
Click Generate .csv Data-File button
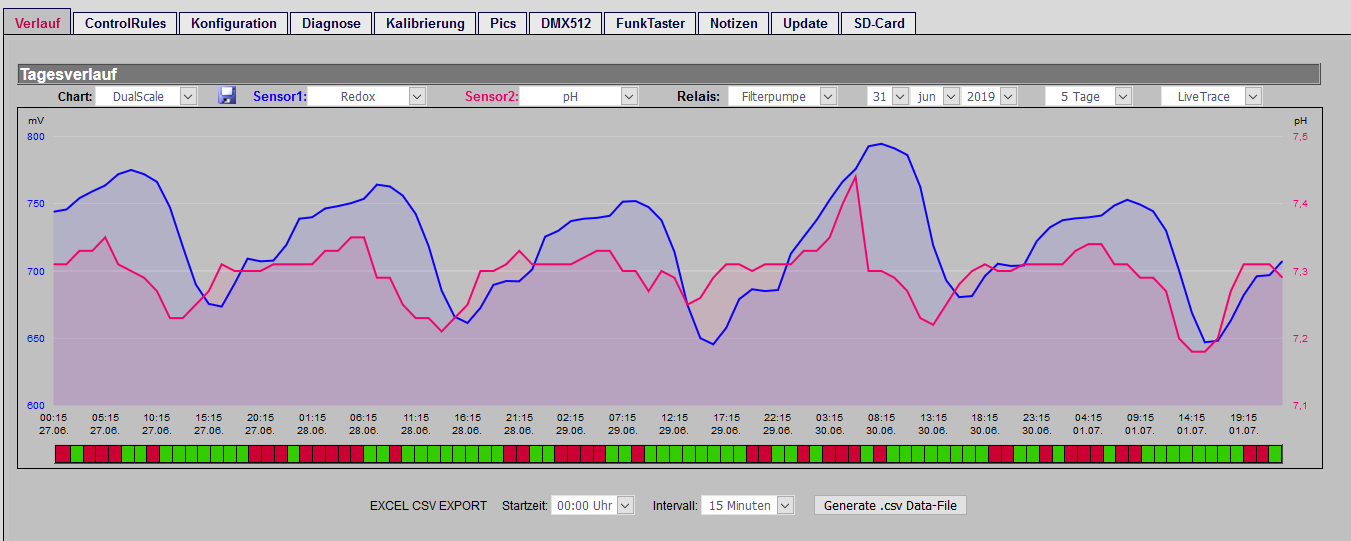point(890,506)
